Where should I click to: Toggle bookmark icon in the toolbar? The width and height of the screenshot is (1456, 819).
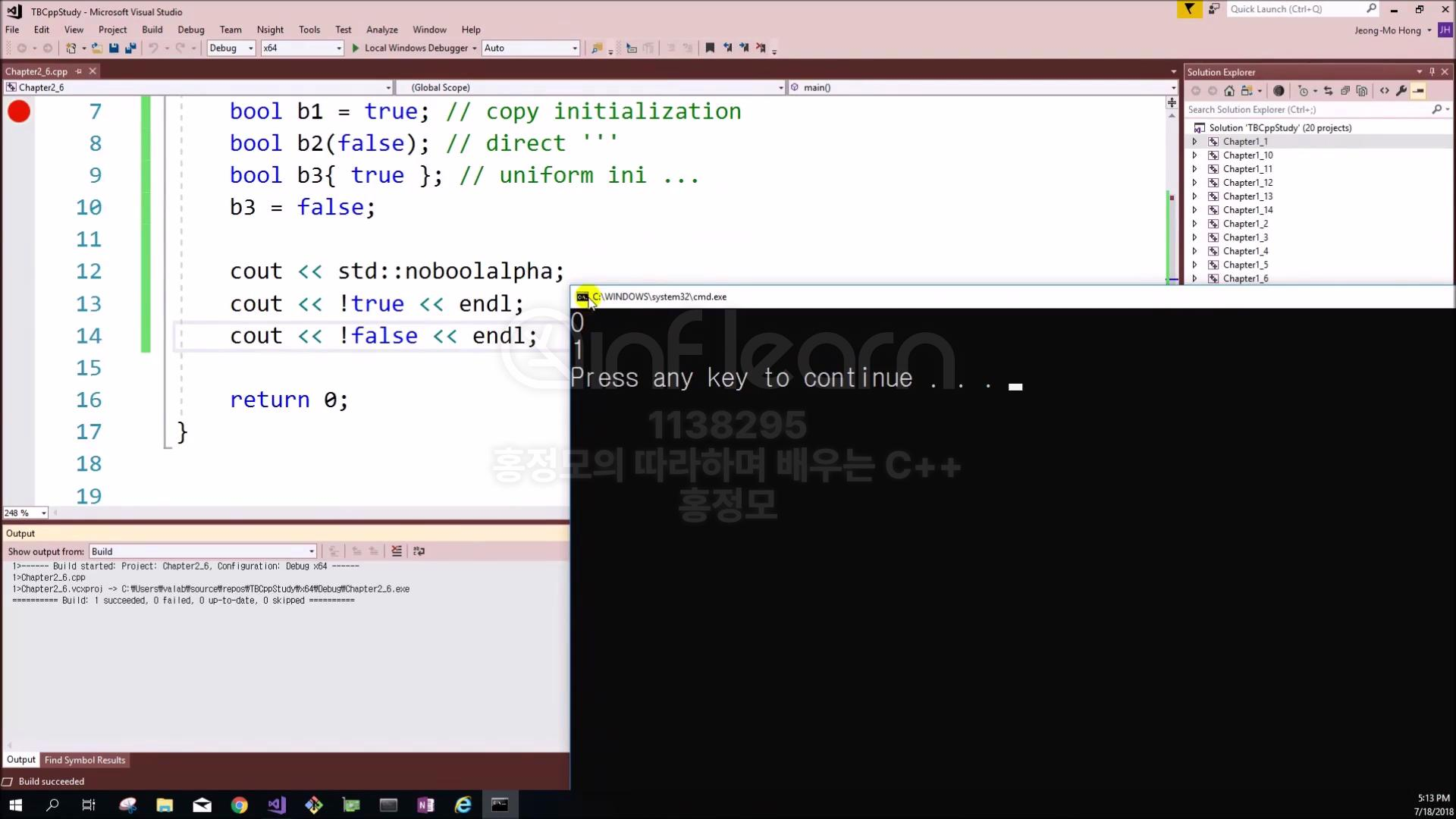(x=710, y=48)
